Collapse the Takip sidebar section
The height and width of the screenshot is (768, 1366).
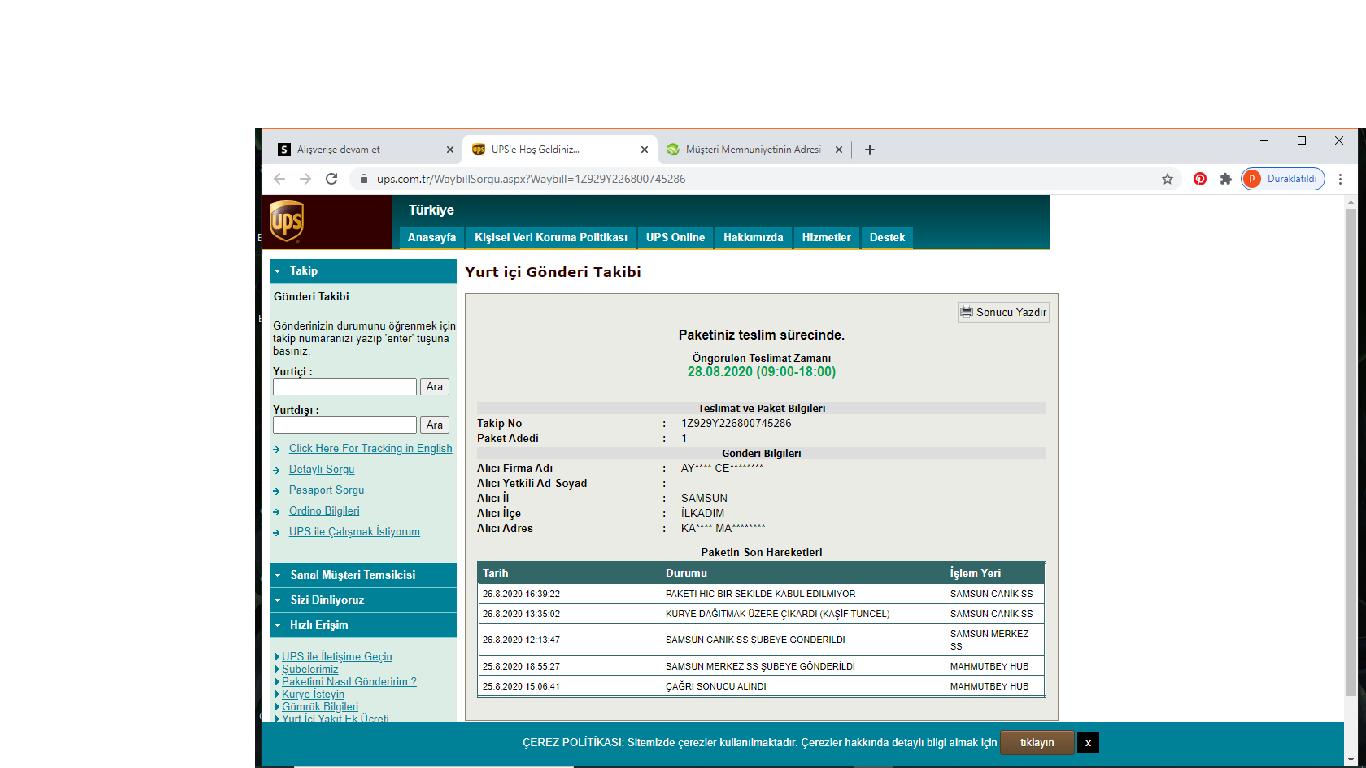point(363,271)
